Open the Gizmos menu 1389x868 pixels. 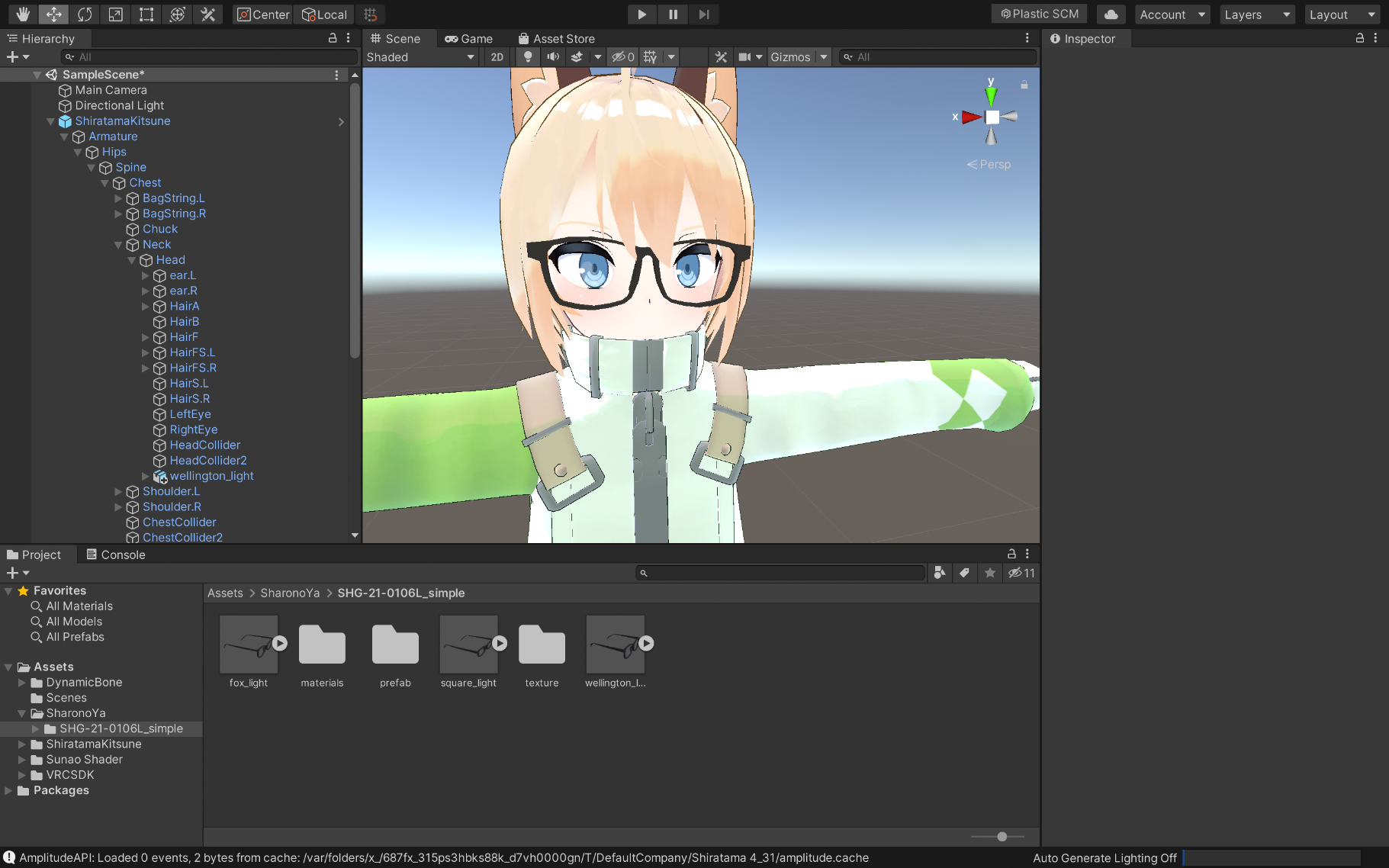790,57
